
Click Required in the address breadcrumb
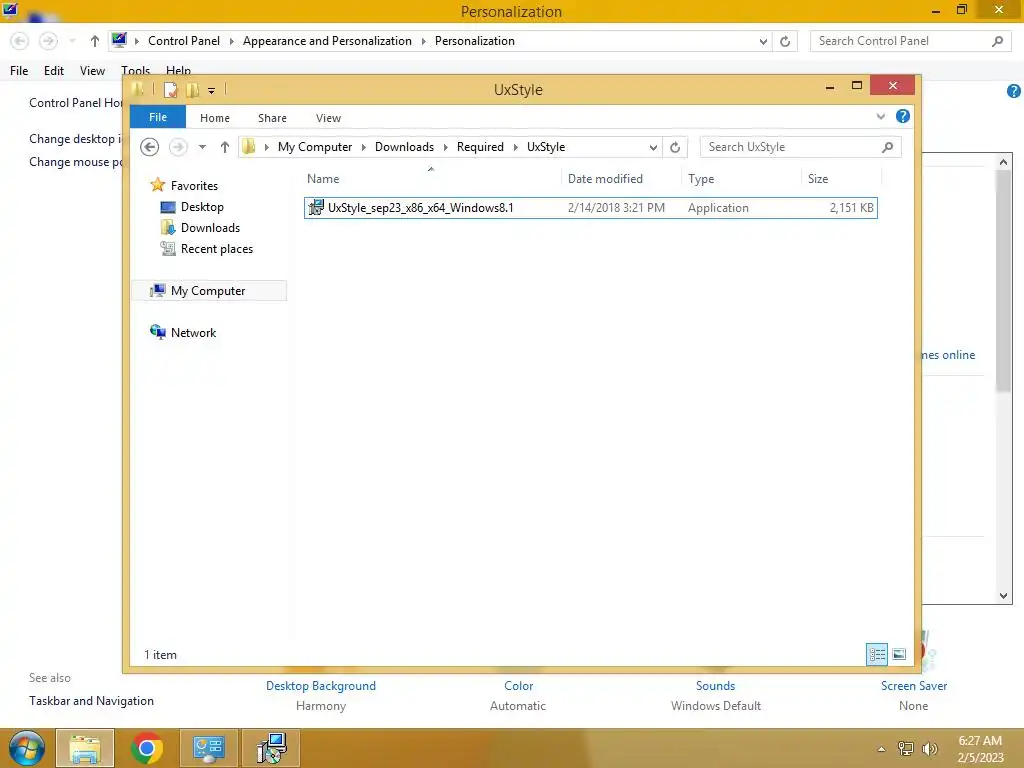(480, 147)
